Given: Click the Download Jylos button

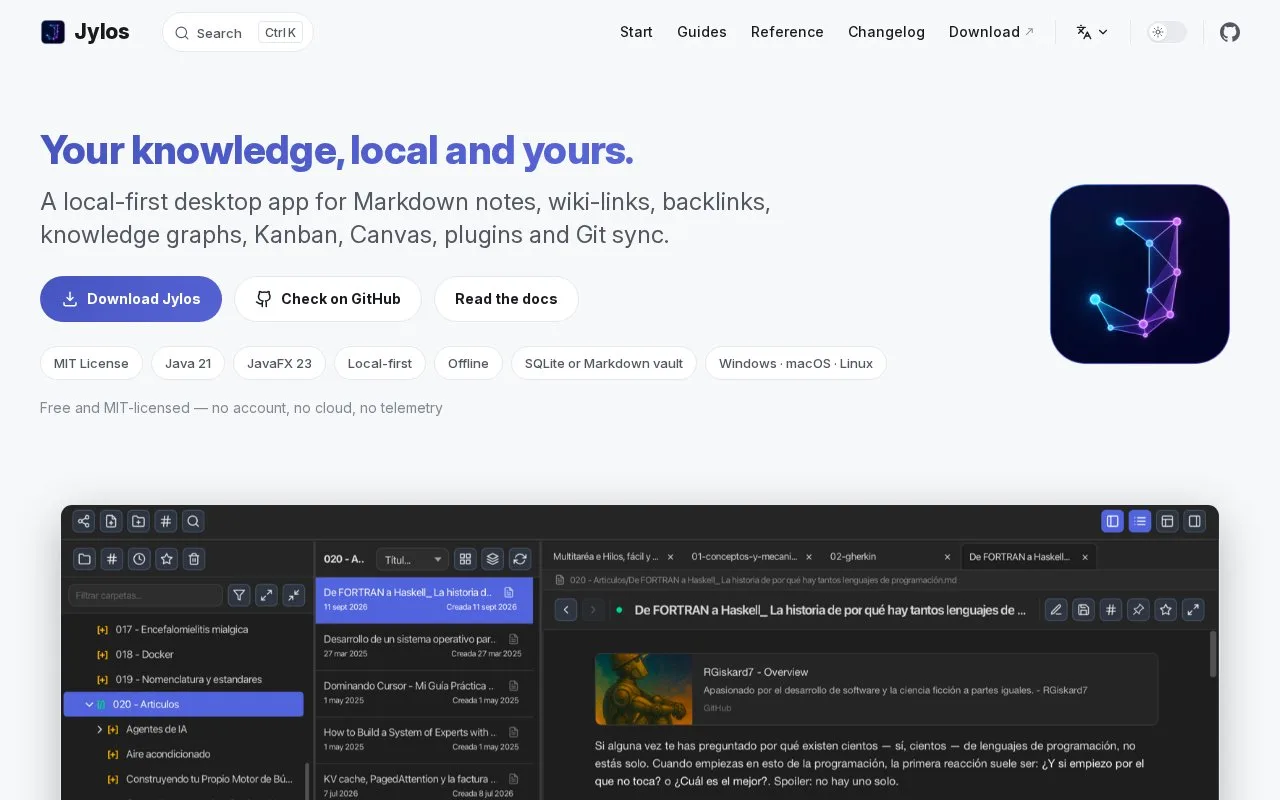Looking at the screenshot, I should [131, 299].
